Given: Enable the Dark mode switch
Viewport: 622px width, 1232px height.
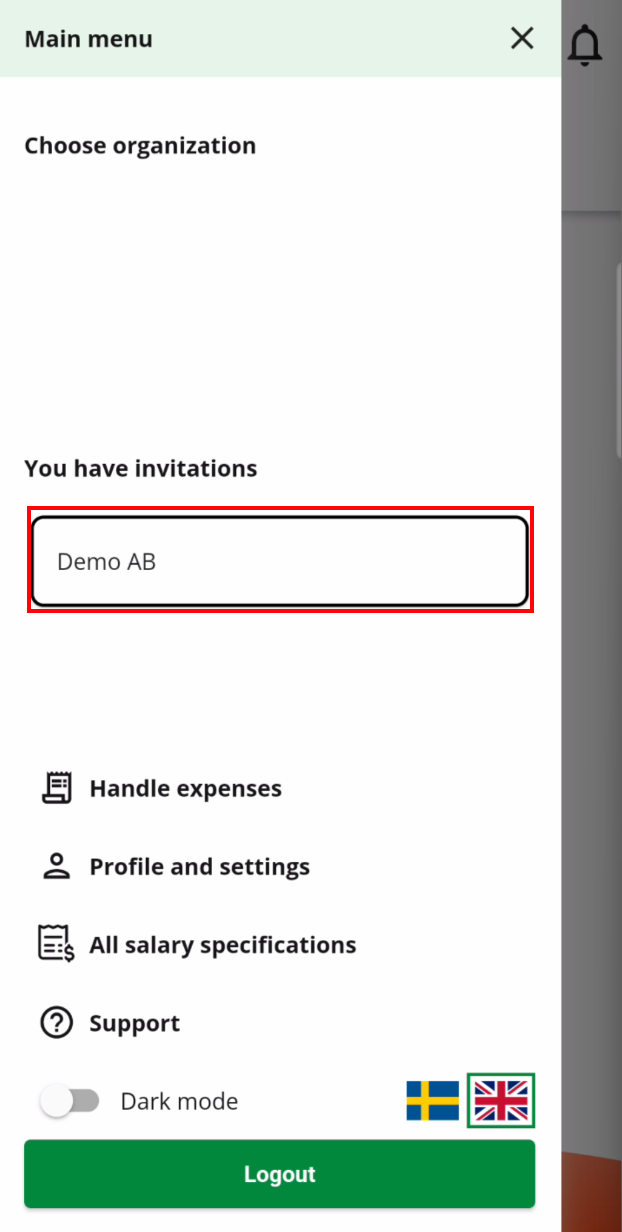Looking at the screenshot, I should [70, 1101].
